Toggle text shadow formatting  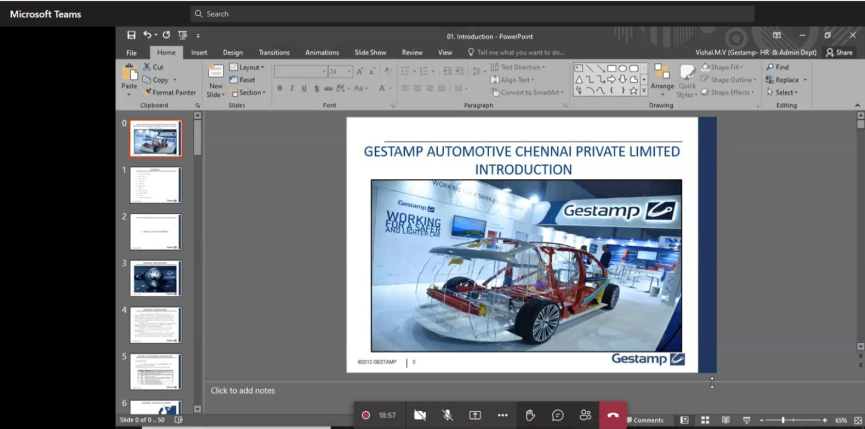(317, 88)
